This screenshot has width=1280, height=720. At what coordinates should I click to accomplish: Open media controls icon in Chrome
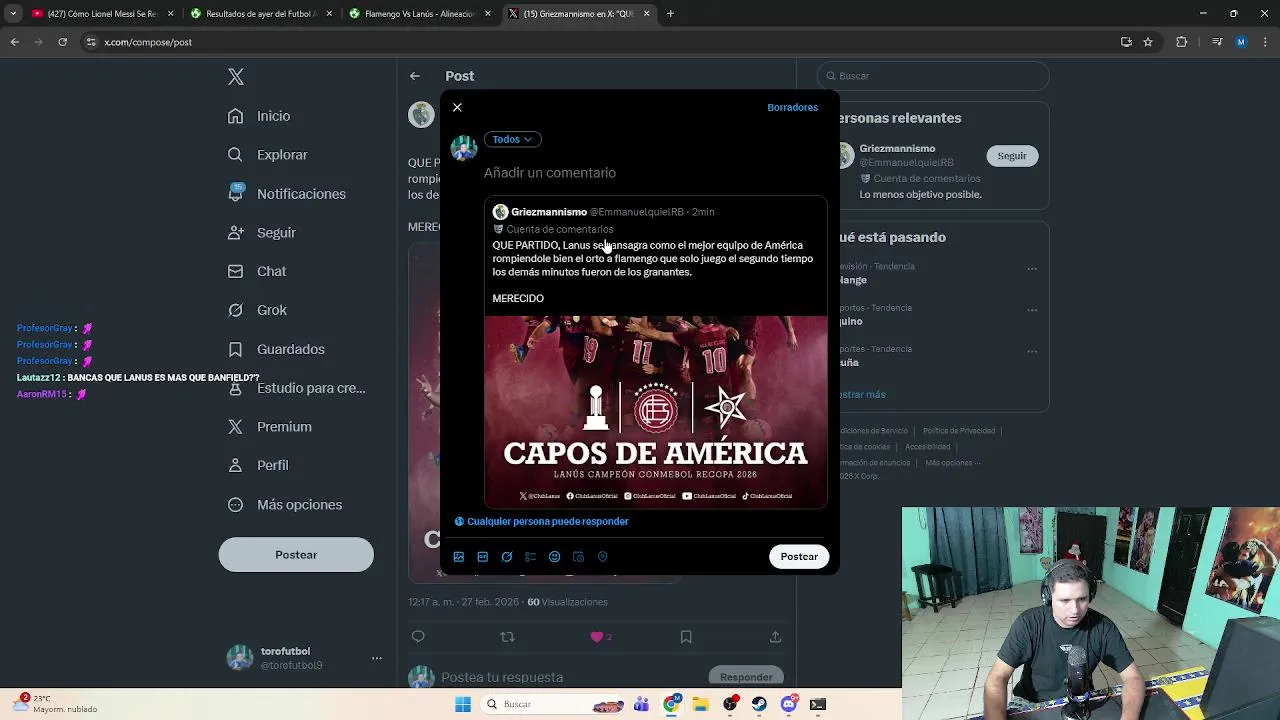[1216, 42]
